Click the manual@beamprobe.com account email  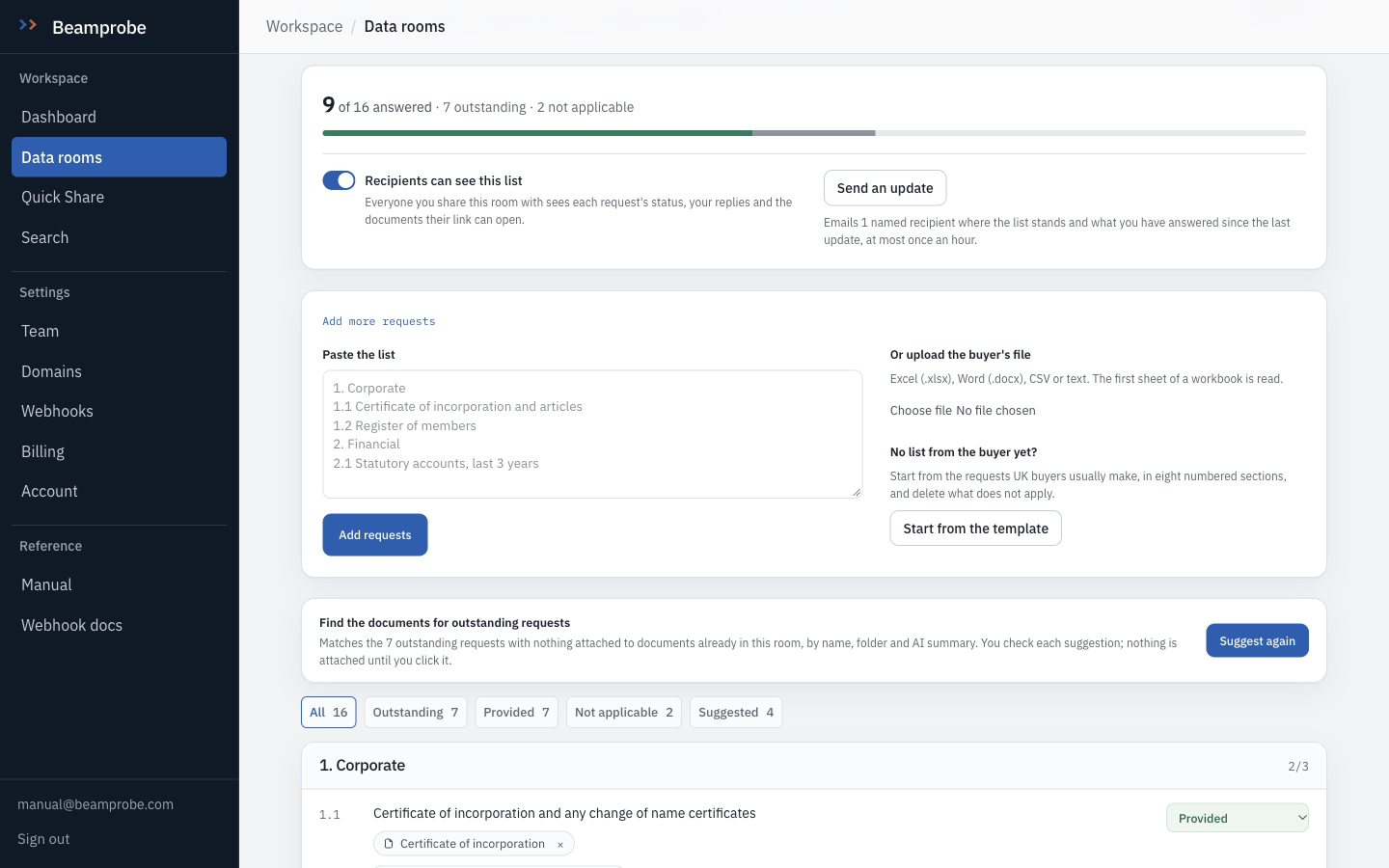click(x=95, y=804)
